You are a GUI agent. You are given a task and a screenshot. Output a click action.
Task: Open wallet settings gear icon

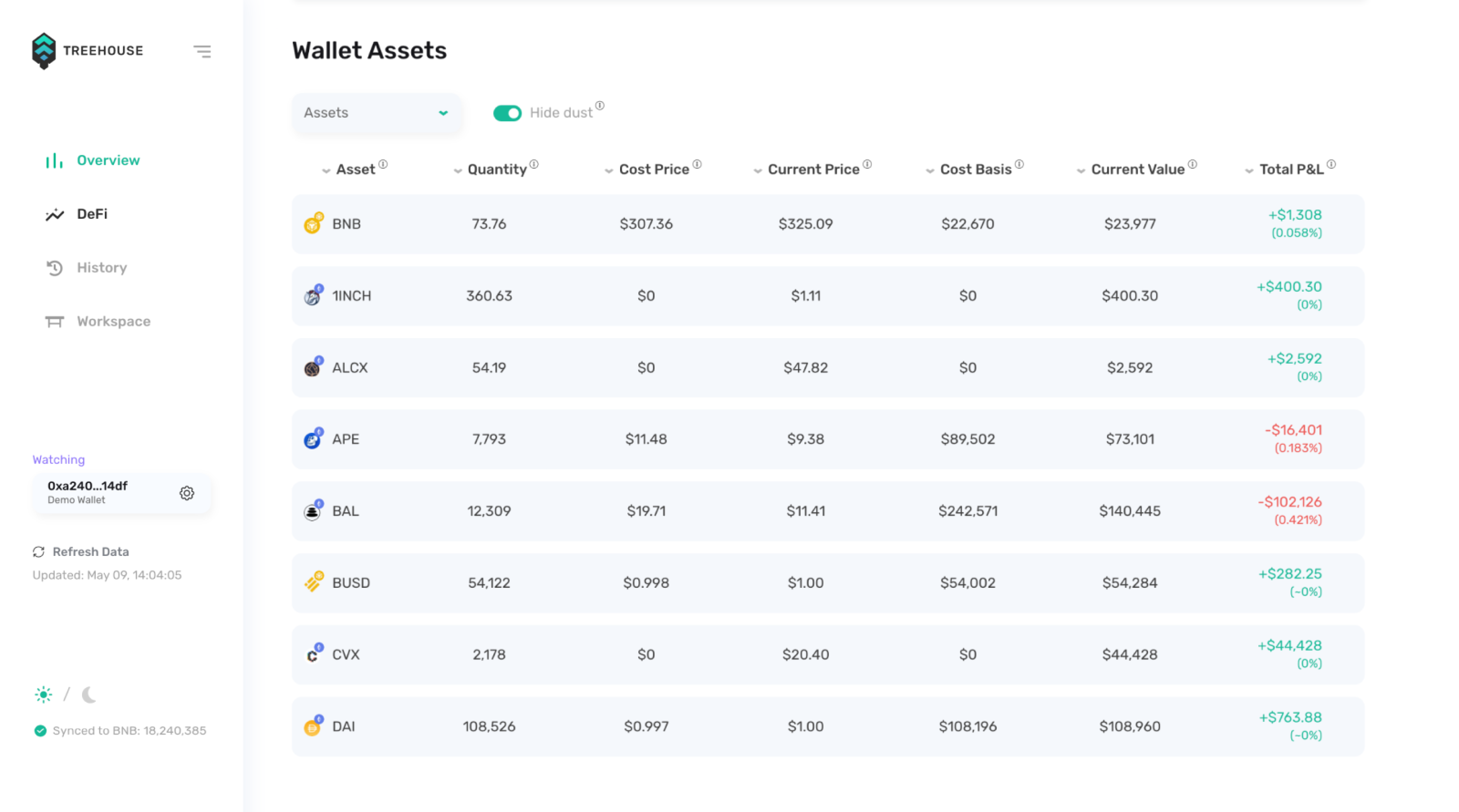pyautogui.click(x=187, y=493)
